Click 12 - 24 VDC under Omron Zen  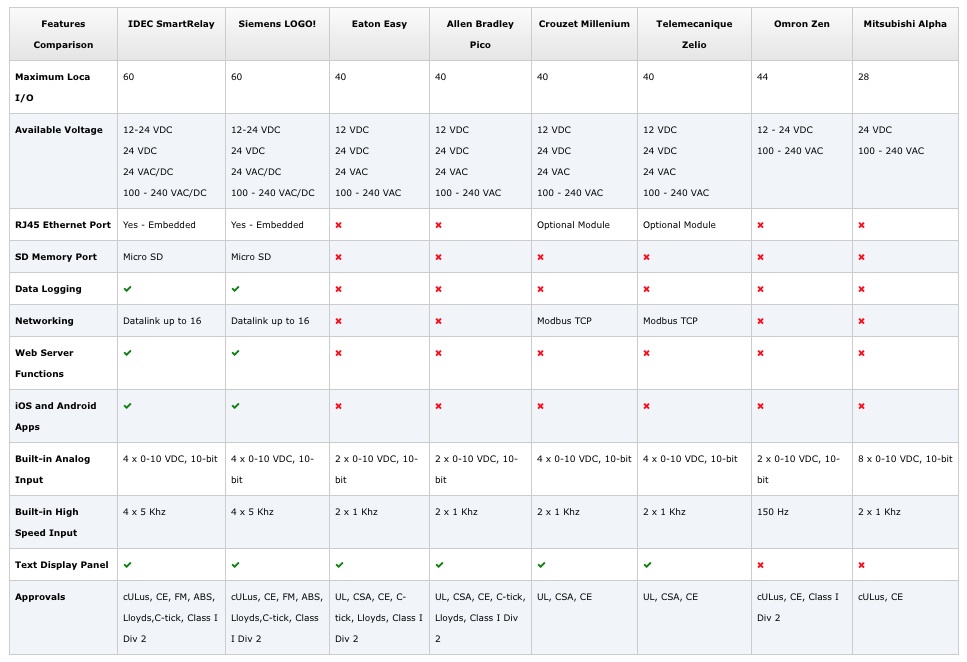(x=784, y=130)
